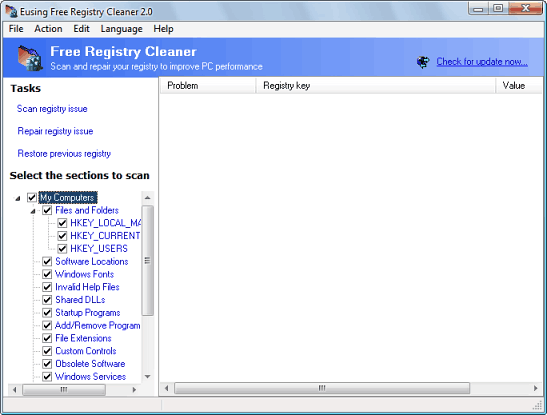Click tree vertical scrollbar thumb

click(x=148, y=260)
